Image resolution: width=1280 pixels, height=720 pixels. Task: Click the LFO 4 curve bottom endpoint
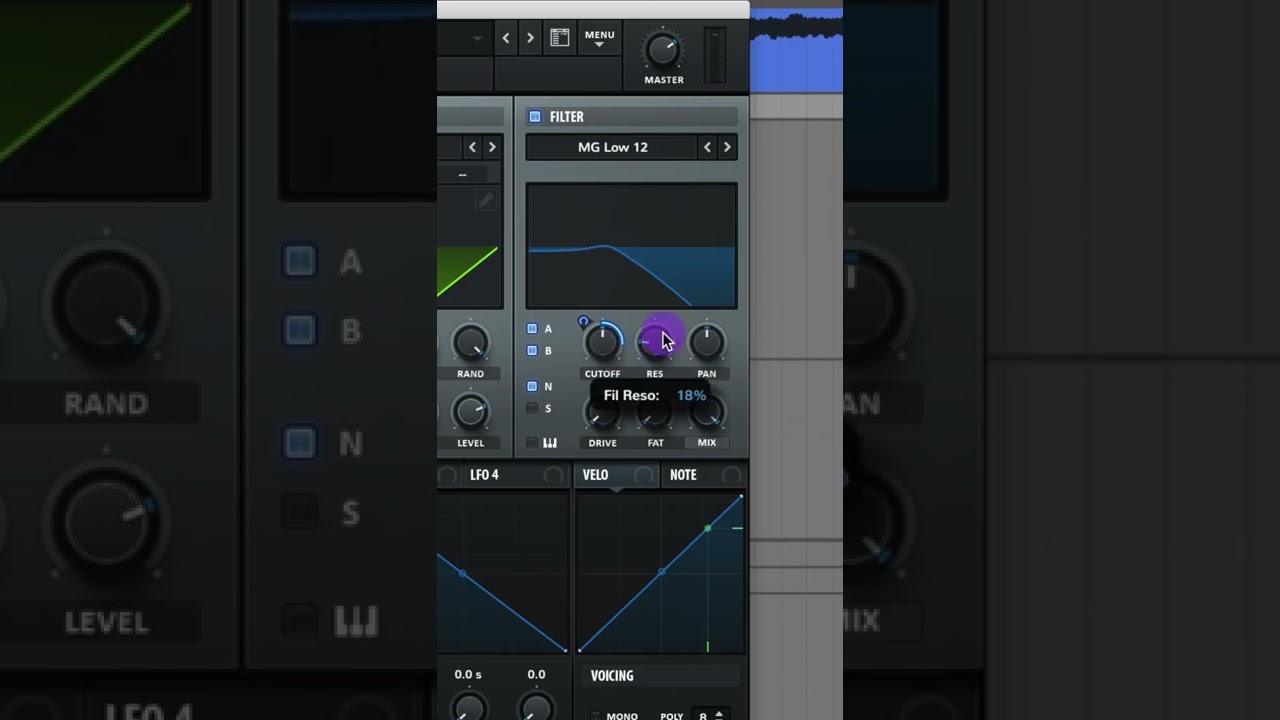coord(565,650)
